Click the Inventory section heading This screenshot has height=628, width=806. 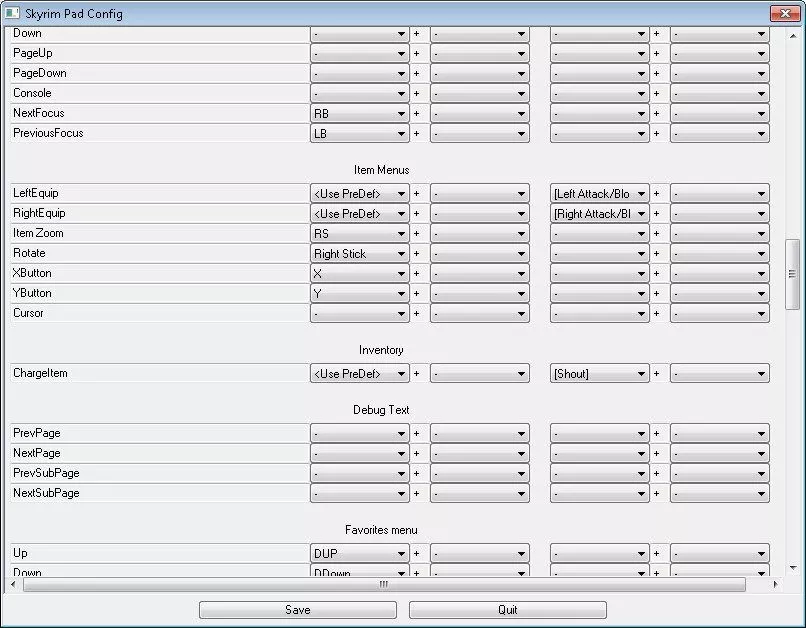[381, 350]
